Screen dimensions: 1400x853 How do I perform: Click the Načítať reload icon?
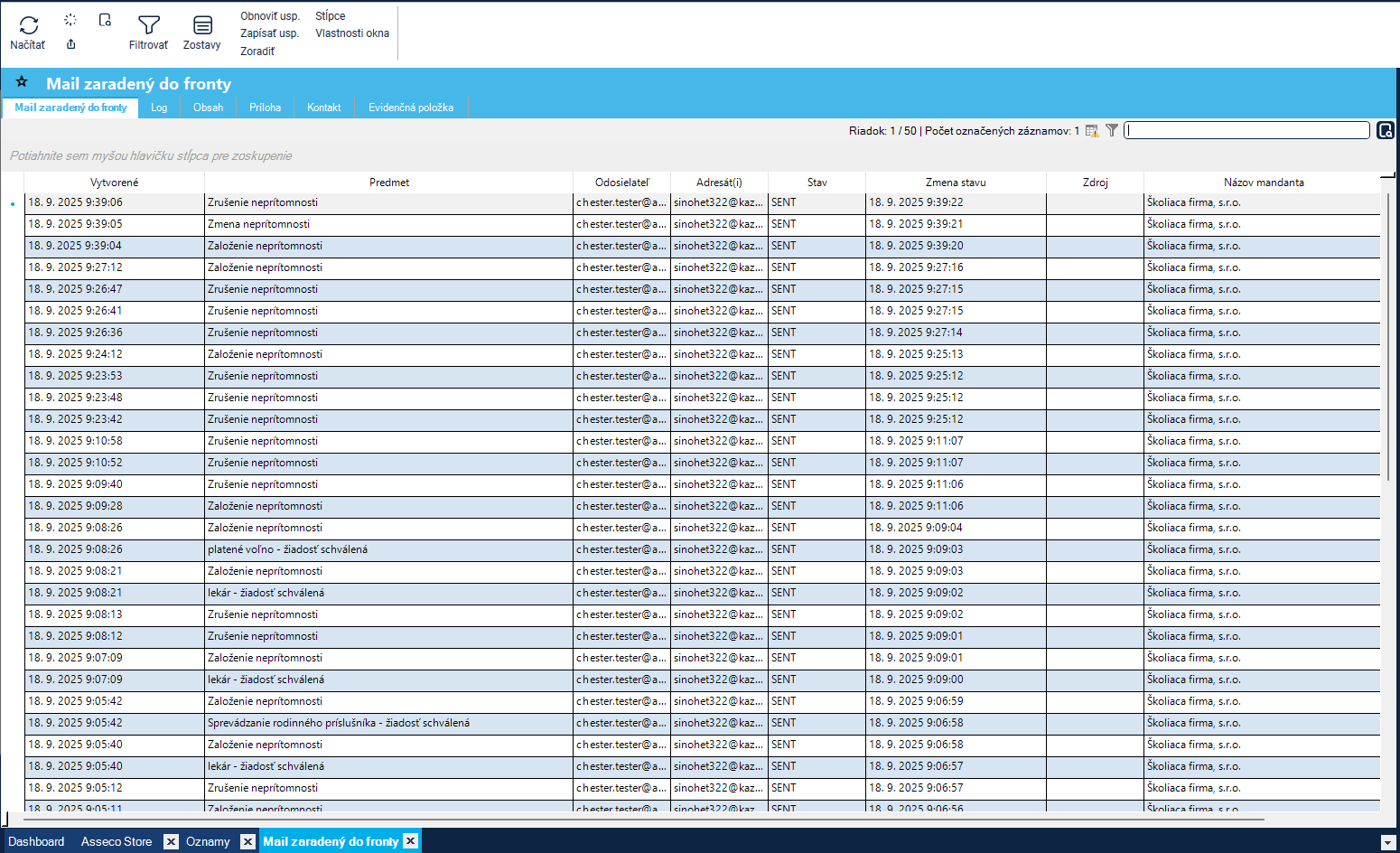pos(28,26)
